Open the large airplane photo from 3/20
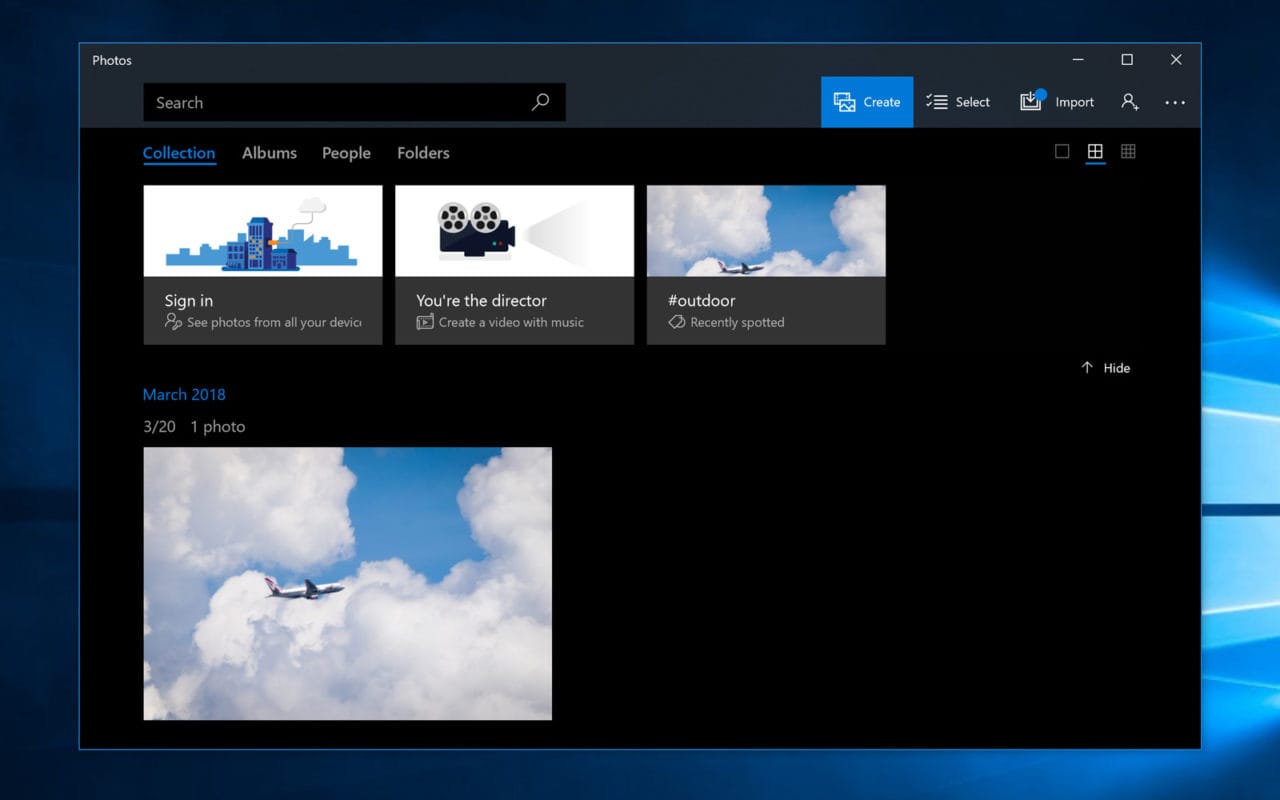This screenshot has width=1280, height=800. [x=348, y=584]
